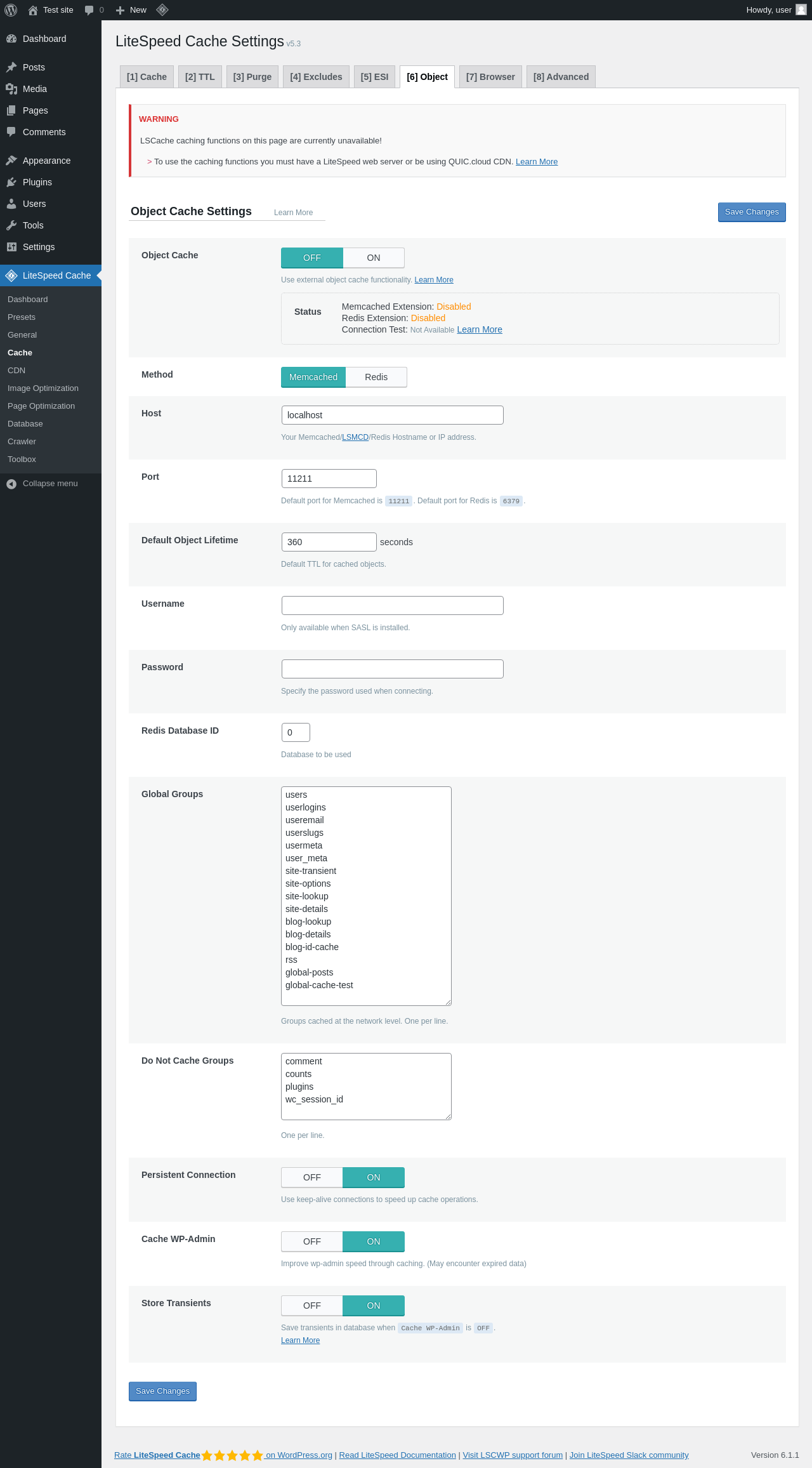
Task: Click Join LiteSpeed Slack community link
Action: [x=629, y=1455]
